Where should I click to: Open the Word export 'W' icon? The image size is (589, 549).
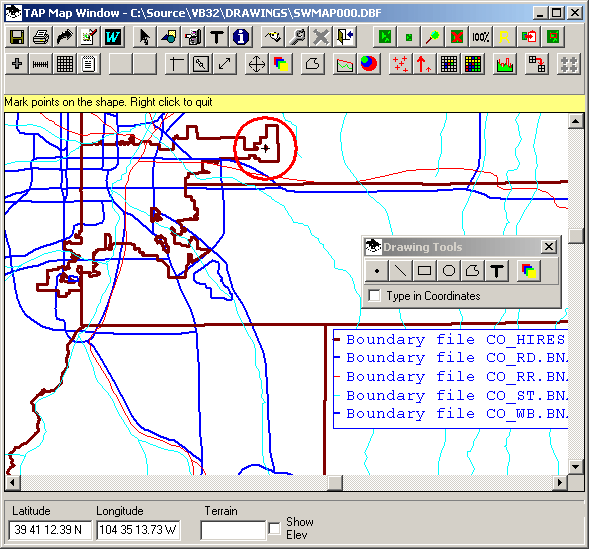click(113, 37)
